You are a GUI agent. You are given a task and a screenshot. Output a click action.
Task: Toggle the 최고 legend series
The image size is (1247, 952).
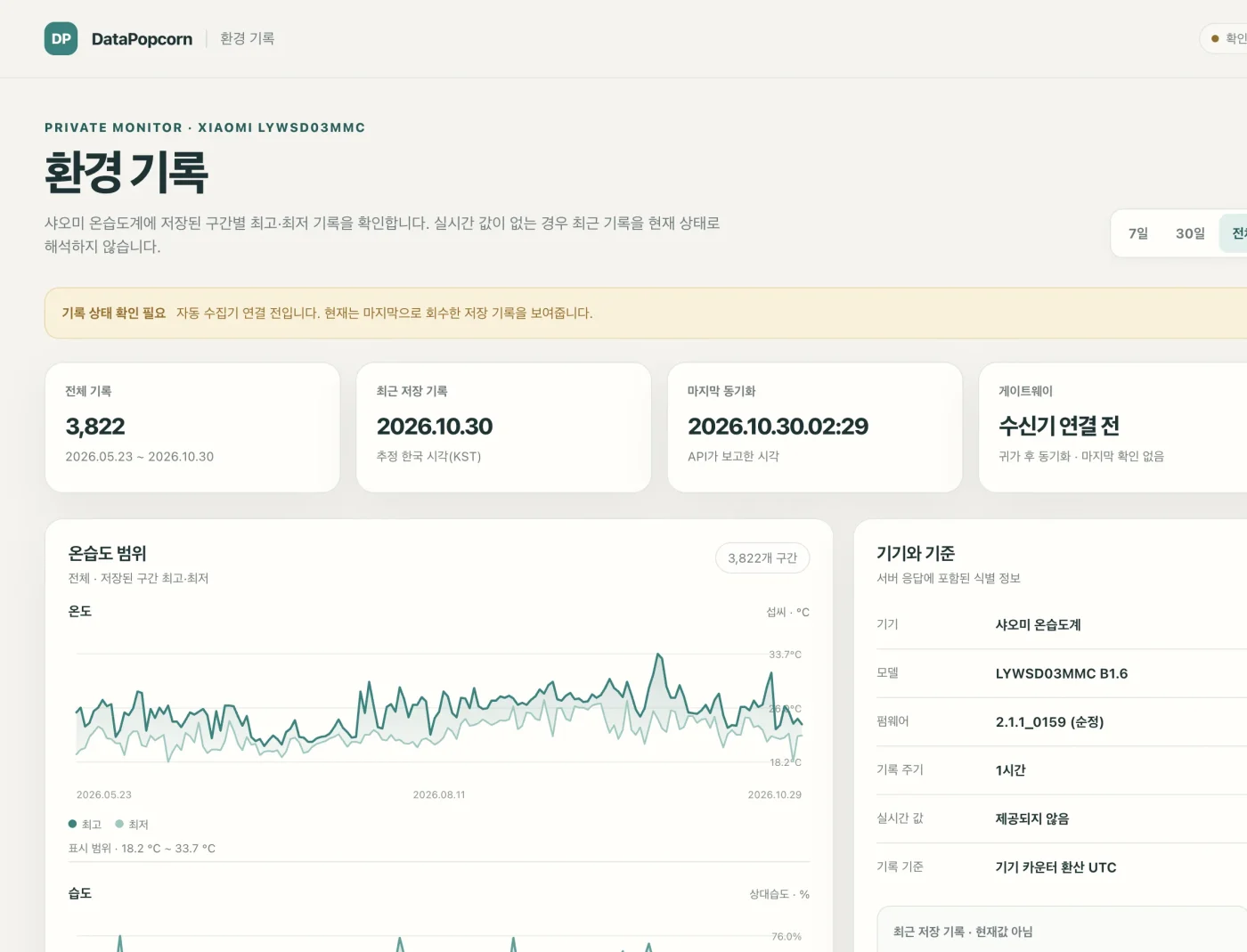pyautogui.click(x=86, y=825)
